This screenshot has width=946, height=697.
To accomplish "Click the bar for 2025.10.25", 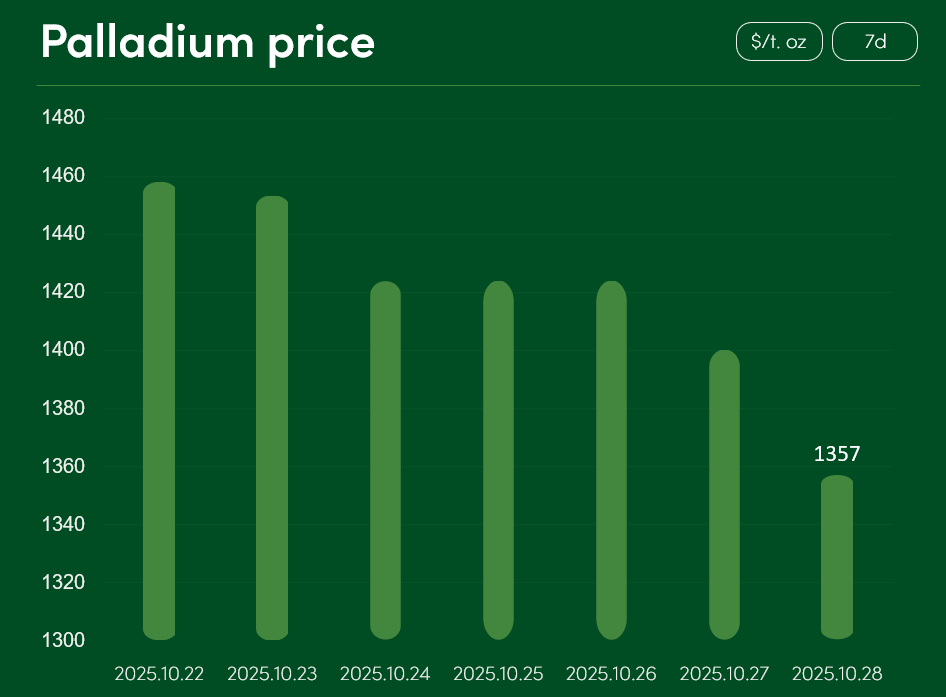I will [x=498, y=460].
